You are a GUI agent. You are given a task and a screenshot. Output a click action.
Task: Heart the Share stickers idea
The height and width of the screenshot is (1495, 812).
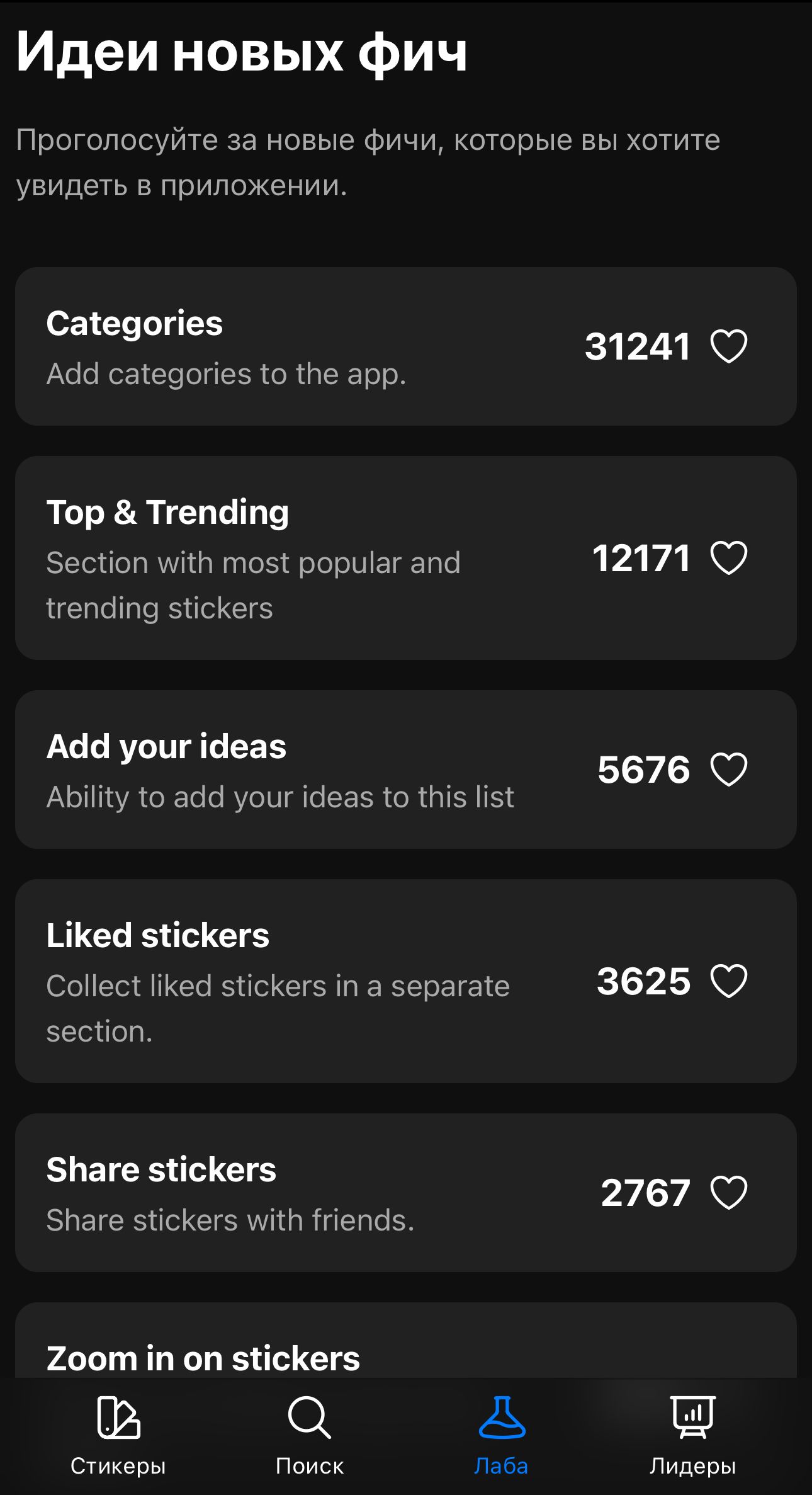tap(728, 1193)
